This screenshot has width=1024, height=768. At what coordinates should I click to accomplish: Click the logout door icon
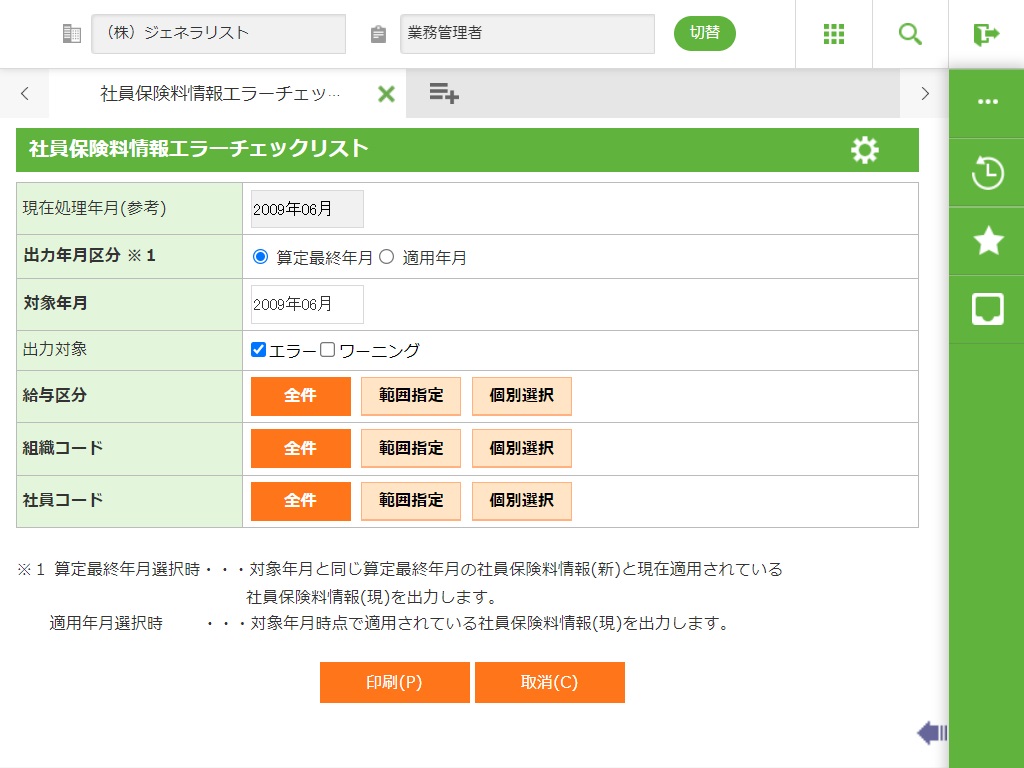click(986, 34)
